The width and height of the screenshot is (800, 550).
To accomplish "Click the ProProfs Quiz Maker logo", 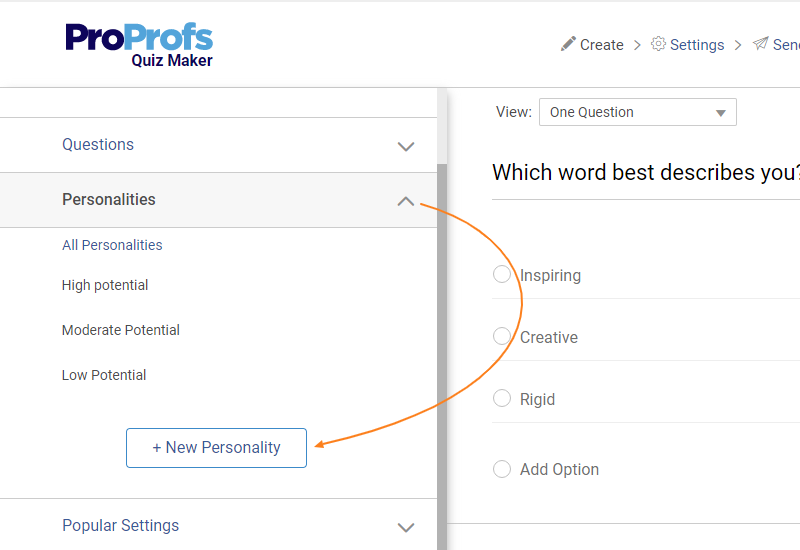I will click(x=139, y=44).
